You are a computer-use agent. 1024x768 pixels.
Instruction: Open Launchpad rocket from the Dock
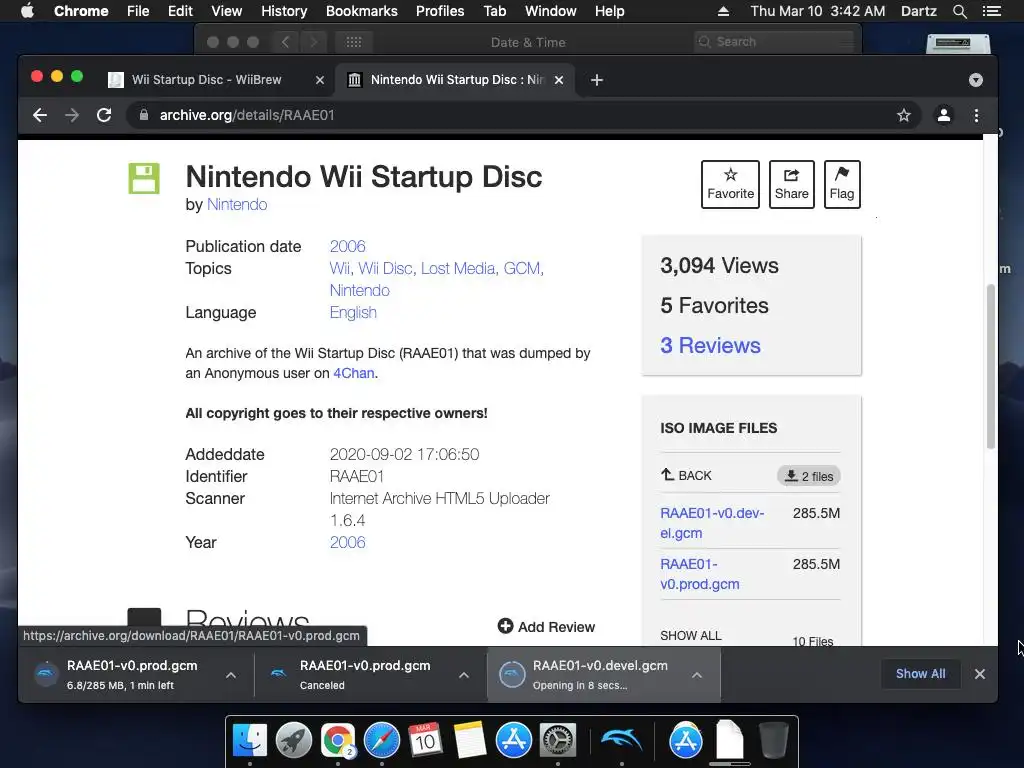[x=293, y=740]
